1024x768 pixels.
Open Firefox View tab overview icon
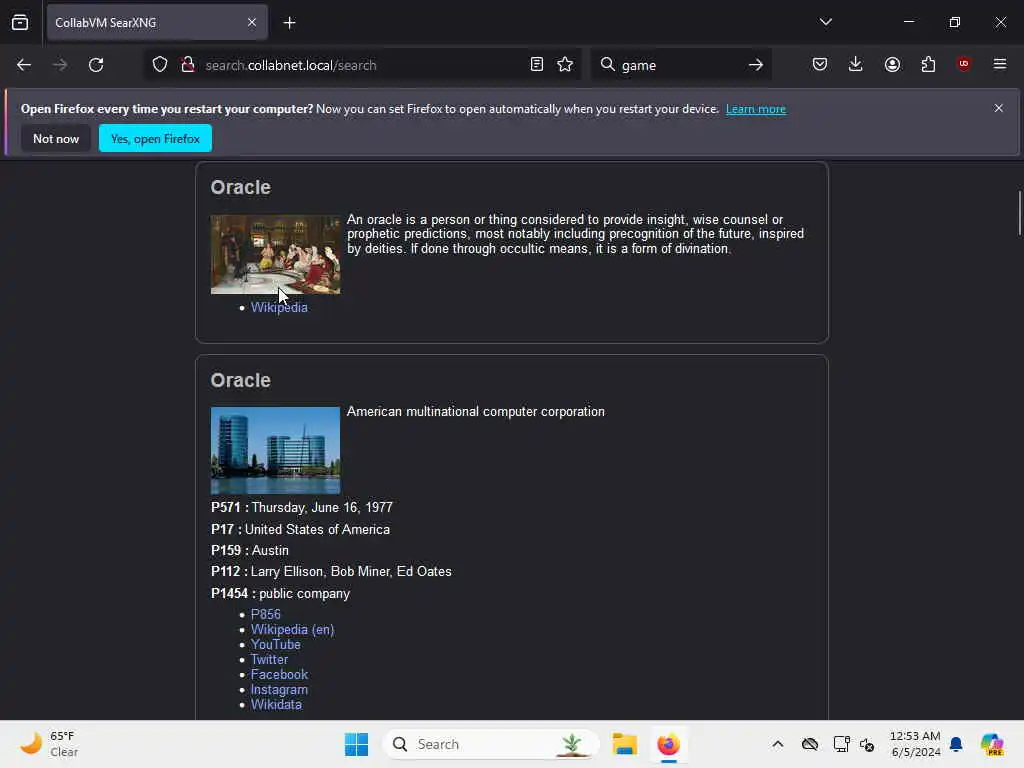click(x=20, y=22)
